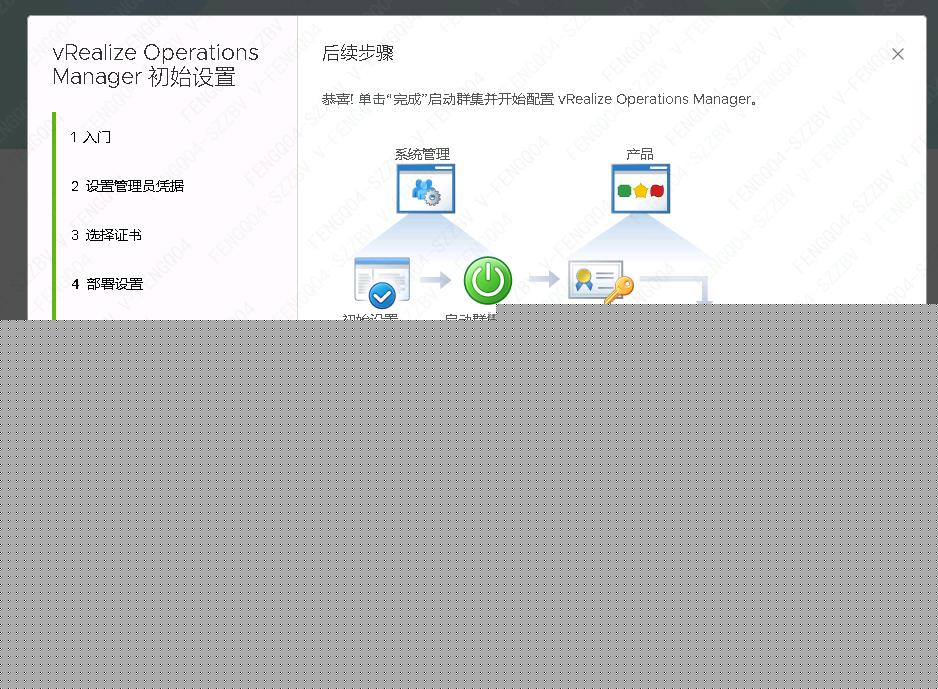
Task: Click the green power start-cluster icon
Action: [488, 281]
